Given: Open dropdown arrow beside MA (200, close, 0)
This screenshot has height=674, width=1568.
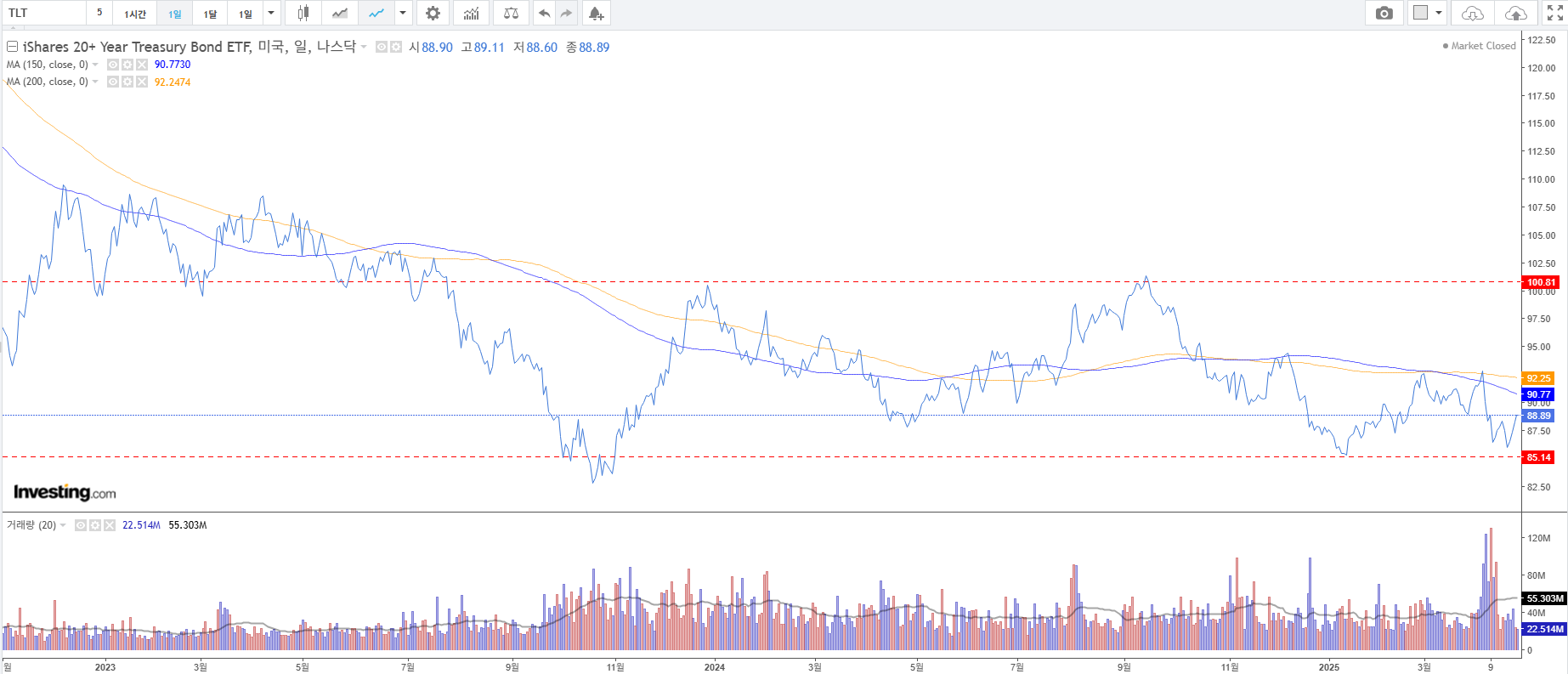Looking at the screenshot, I should [95, 82].
